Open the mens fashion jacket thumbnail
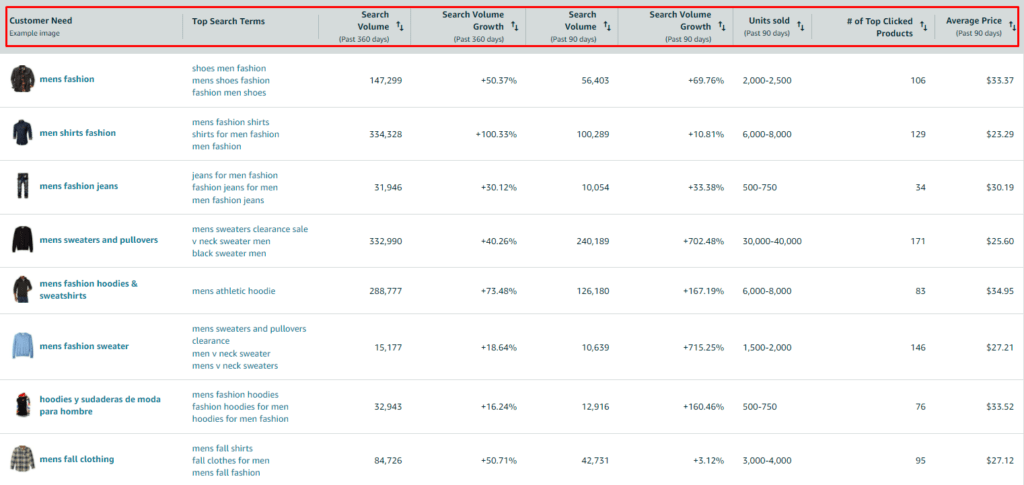Screen dimensions: 1024x485 (x=21, y=79)
